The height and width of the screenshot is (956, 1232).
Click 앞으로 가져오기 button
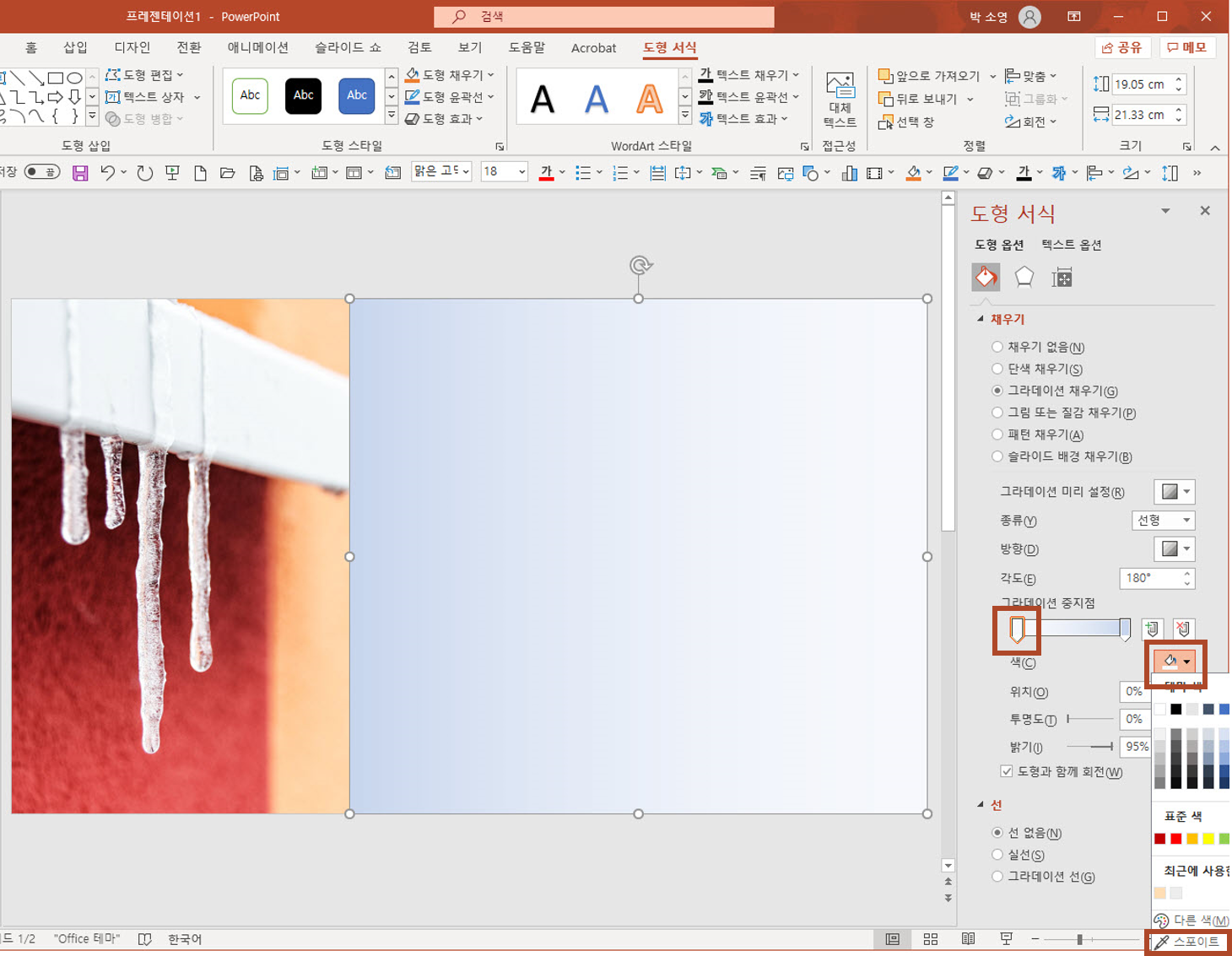(x=930, y=76)
